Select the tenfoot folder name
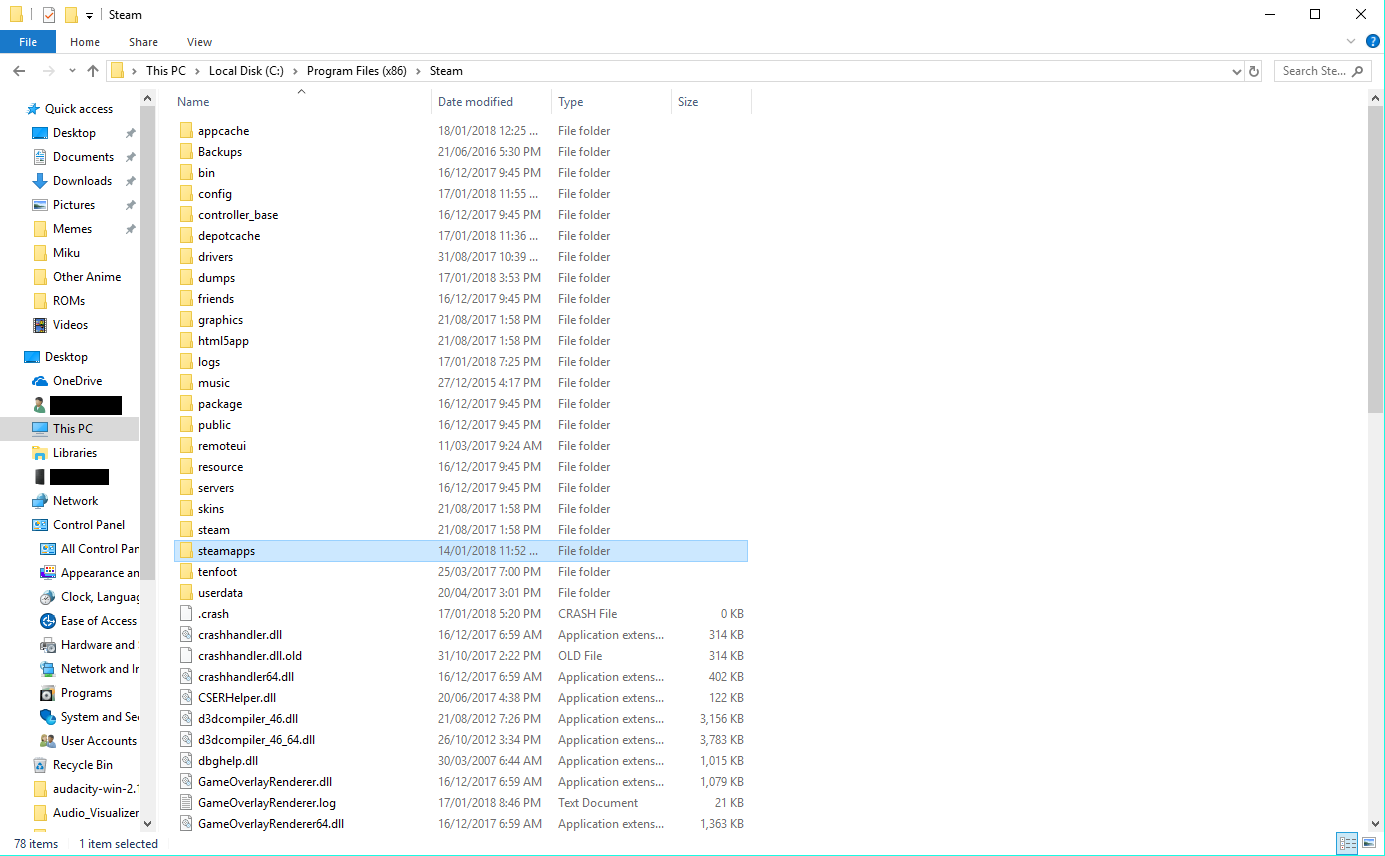Image resolution: width=1385 pixels, height=856 pixels. tap(217, 572)
